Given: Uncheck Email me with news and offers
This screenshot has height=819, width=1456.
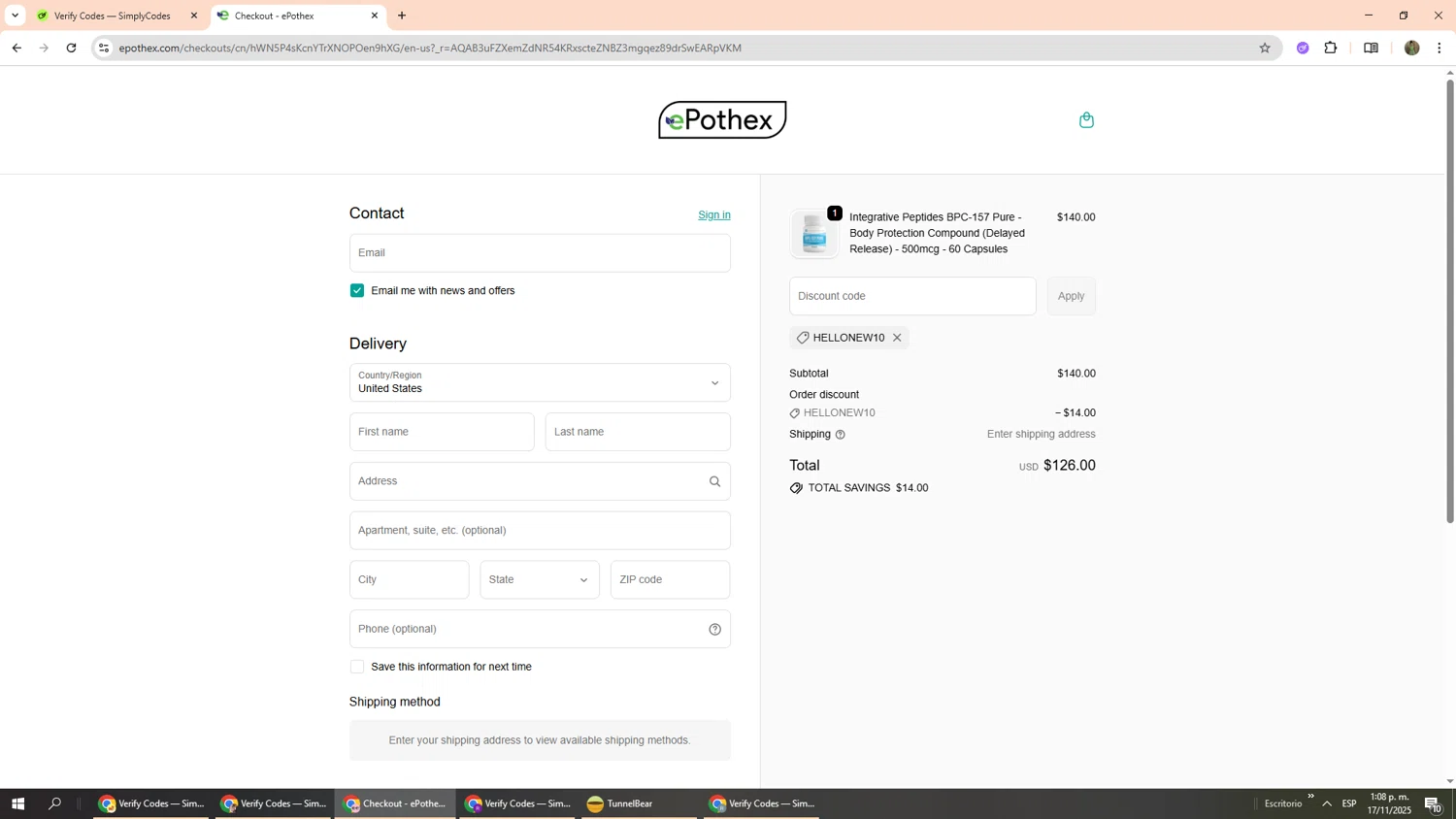Looking at the screenshot, I should pos(357,291).
